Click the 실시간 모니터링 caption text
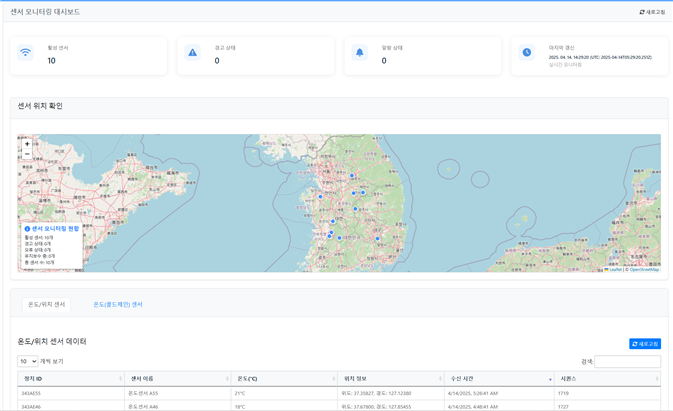The height and width of the screenshot is (411, 673). [x=565, y=65]
